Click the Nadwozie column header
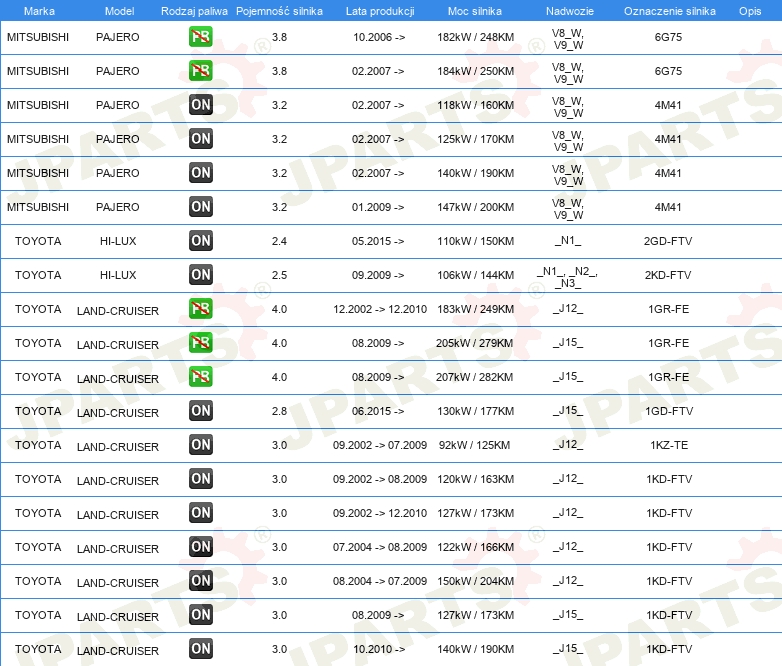Screen dimensions: 782x666 click(x=570, y=11)
